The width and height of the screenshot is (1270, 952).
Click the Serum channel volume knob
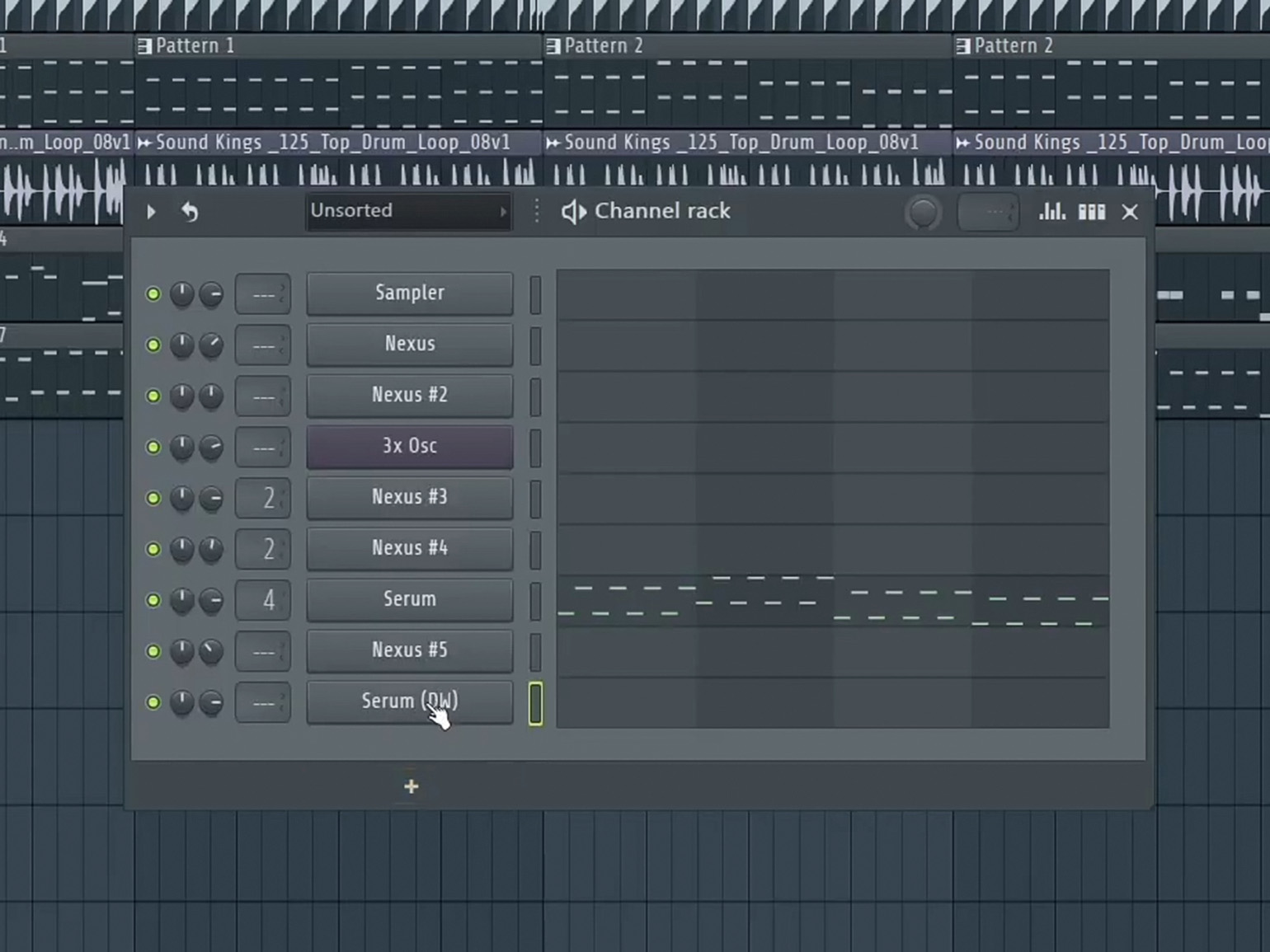(x=211, y=601)
